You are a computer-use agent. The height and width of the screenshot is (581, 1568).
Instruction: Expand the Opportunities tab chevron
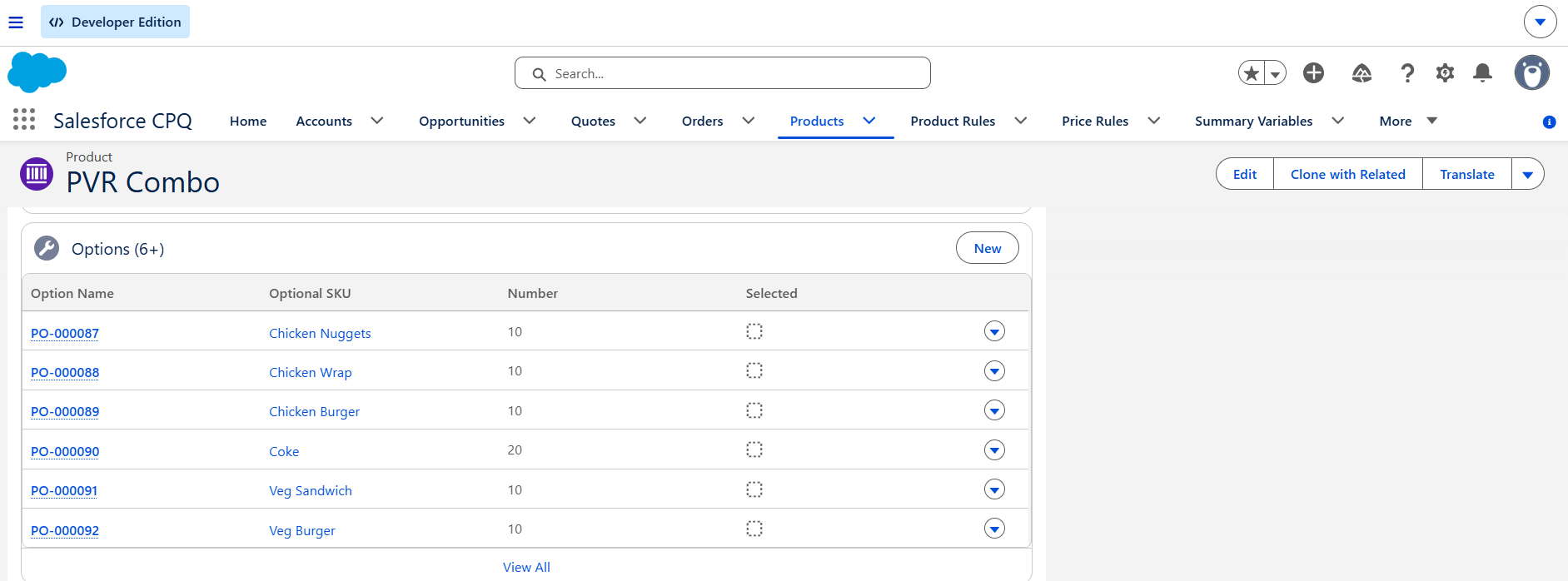530,121
